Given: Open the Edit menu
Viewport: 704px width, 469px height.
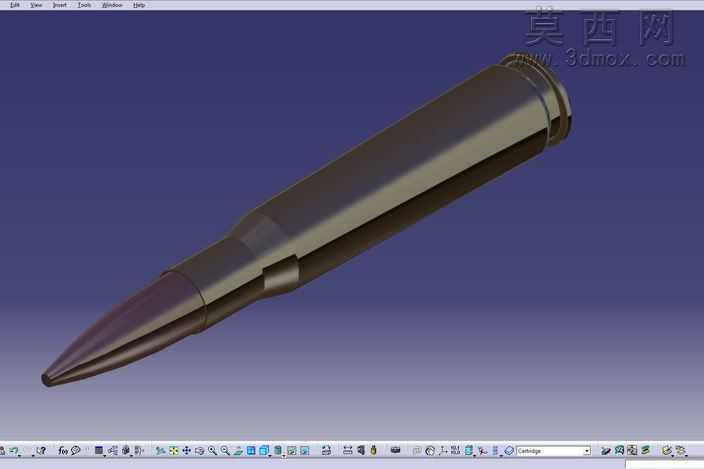Looking at the screenshot, I should pos(15,5).
